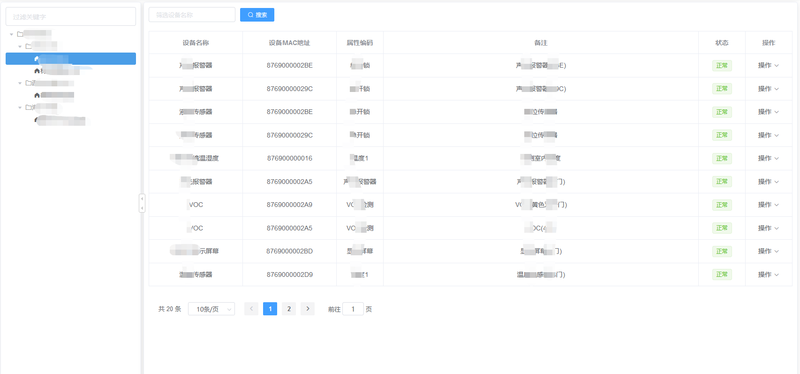Click the panel splitter collapse handle
800x374 pixels.
(x=142, y=203)
